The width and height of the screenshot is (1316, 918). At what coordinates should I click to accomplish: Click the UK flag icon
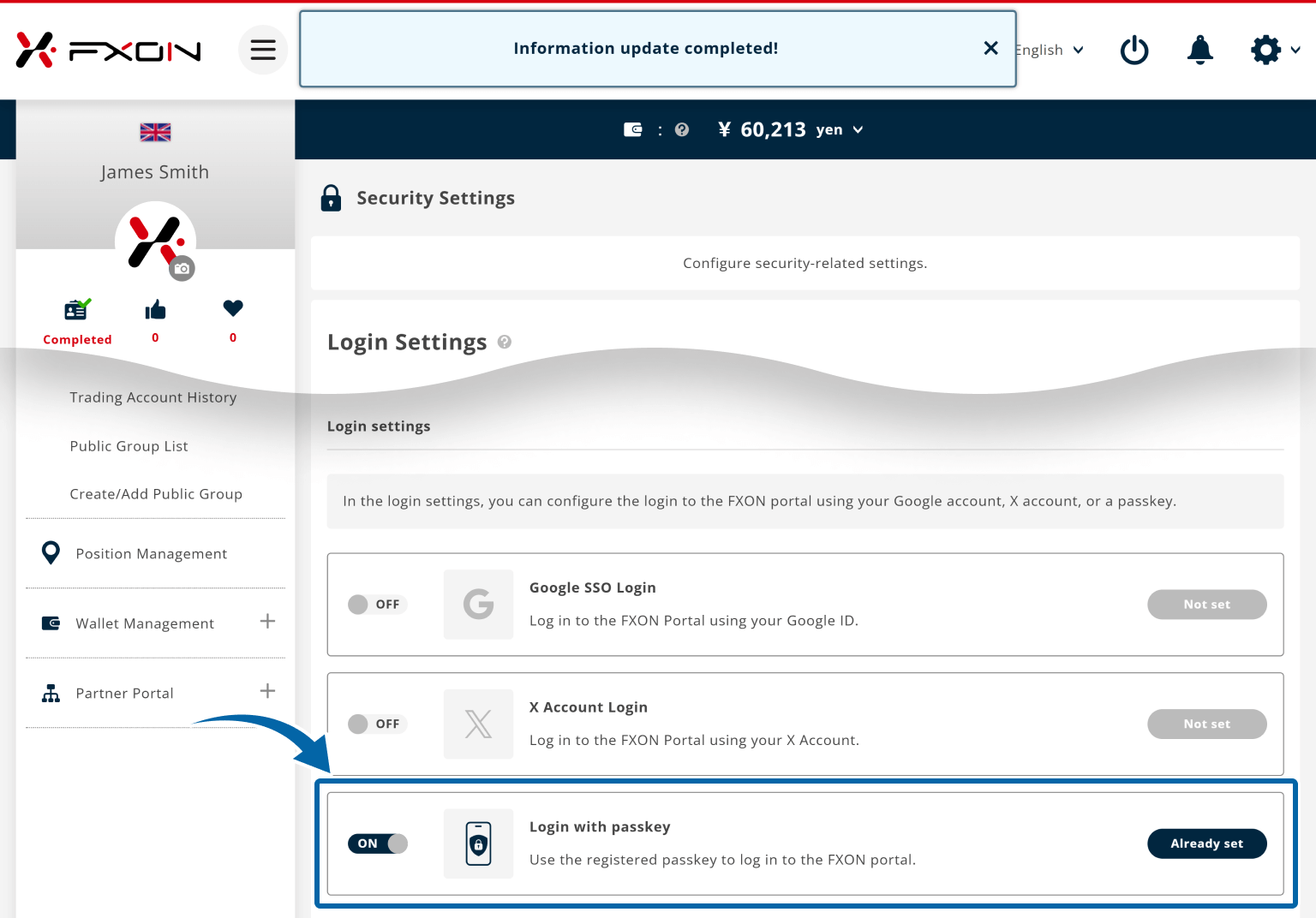tap(156, 132)
